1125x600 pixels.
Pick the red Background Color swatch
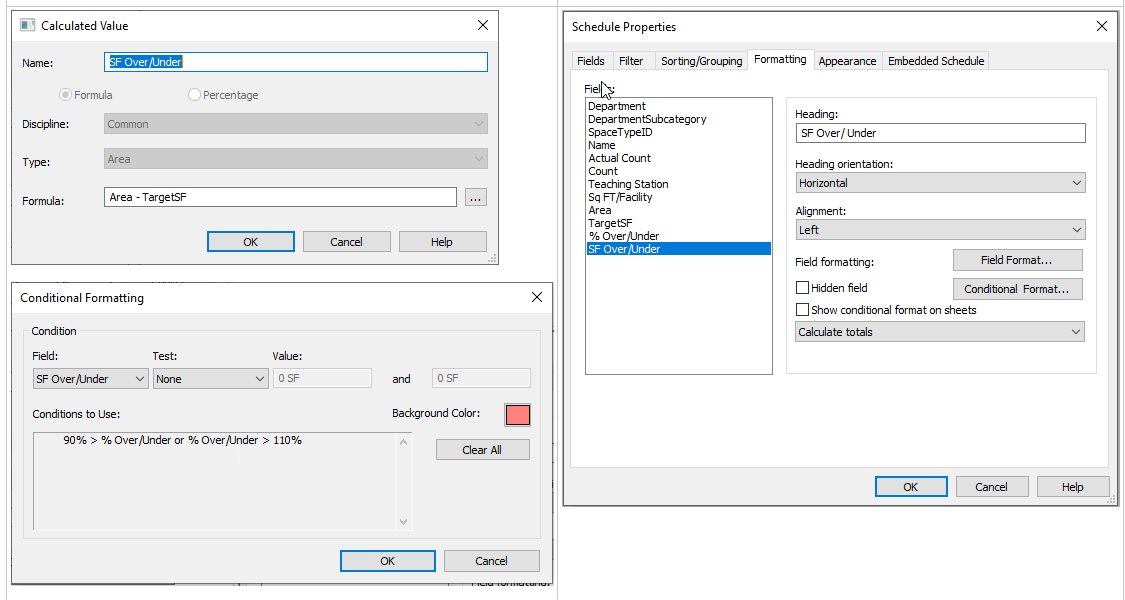coord(517,415)
